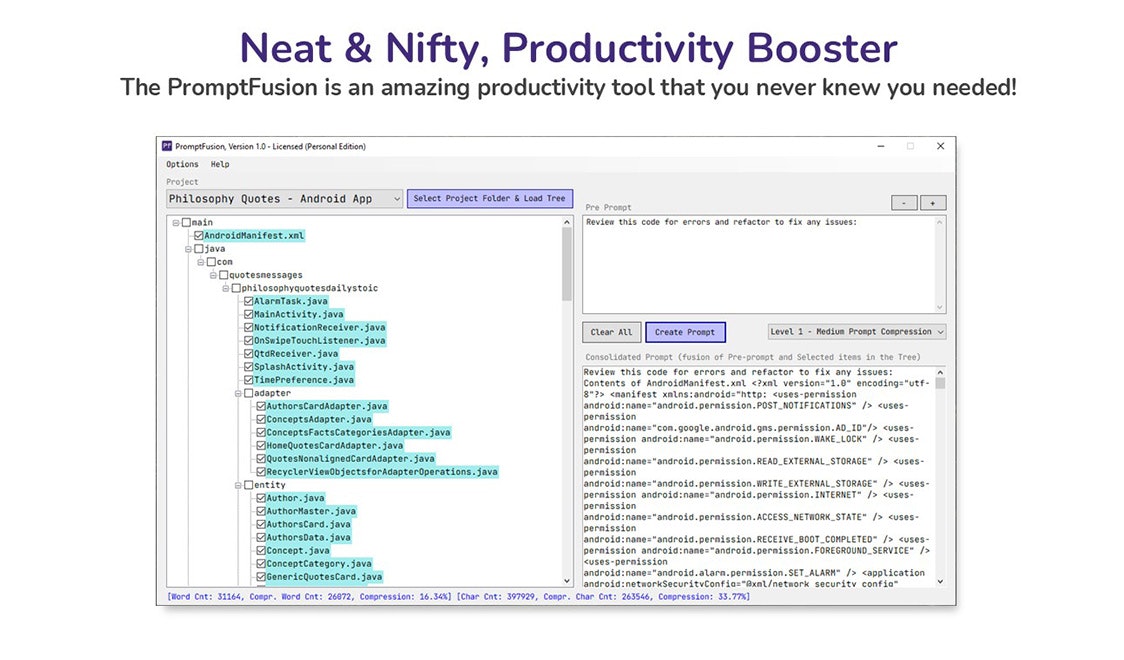Click the tree panel scroll-up arrow
The image size is (1124, 660).
click(x=567, y=223)
